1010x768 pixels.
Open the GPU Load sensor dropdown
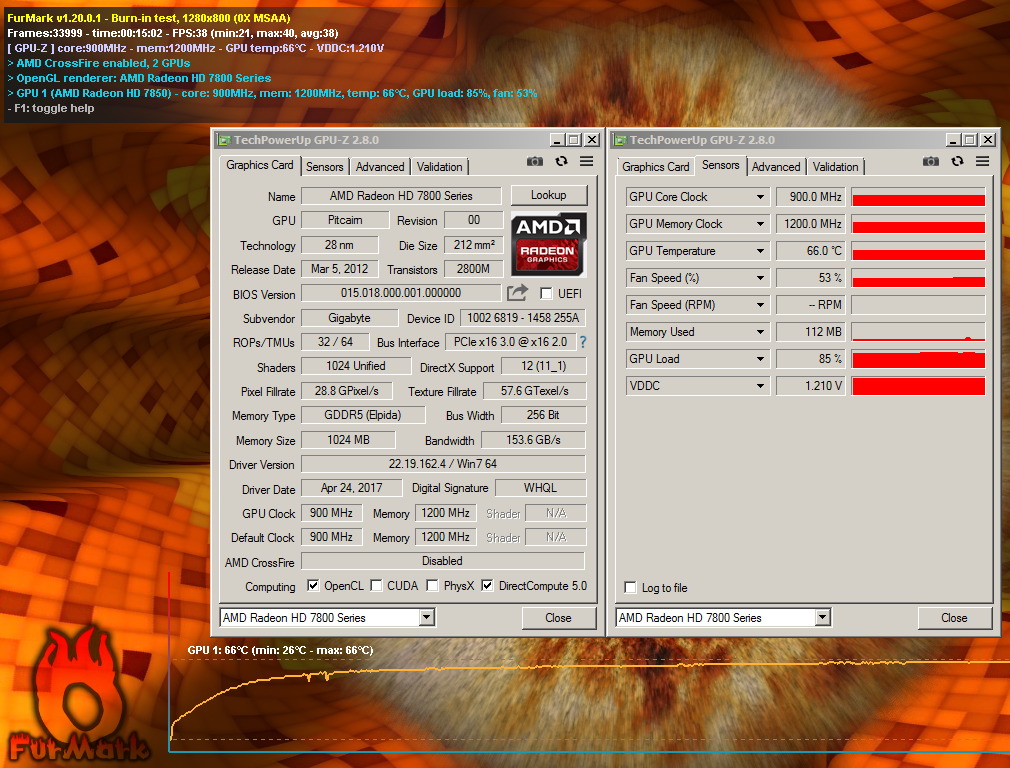(x=760, y=360)
